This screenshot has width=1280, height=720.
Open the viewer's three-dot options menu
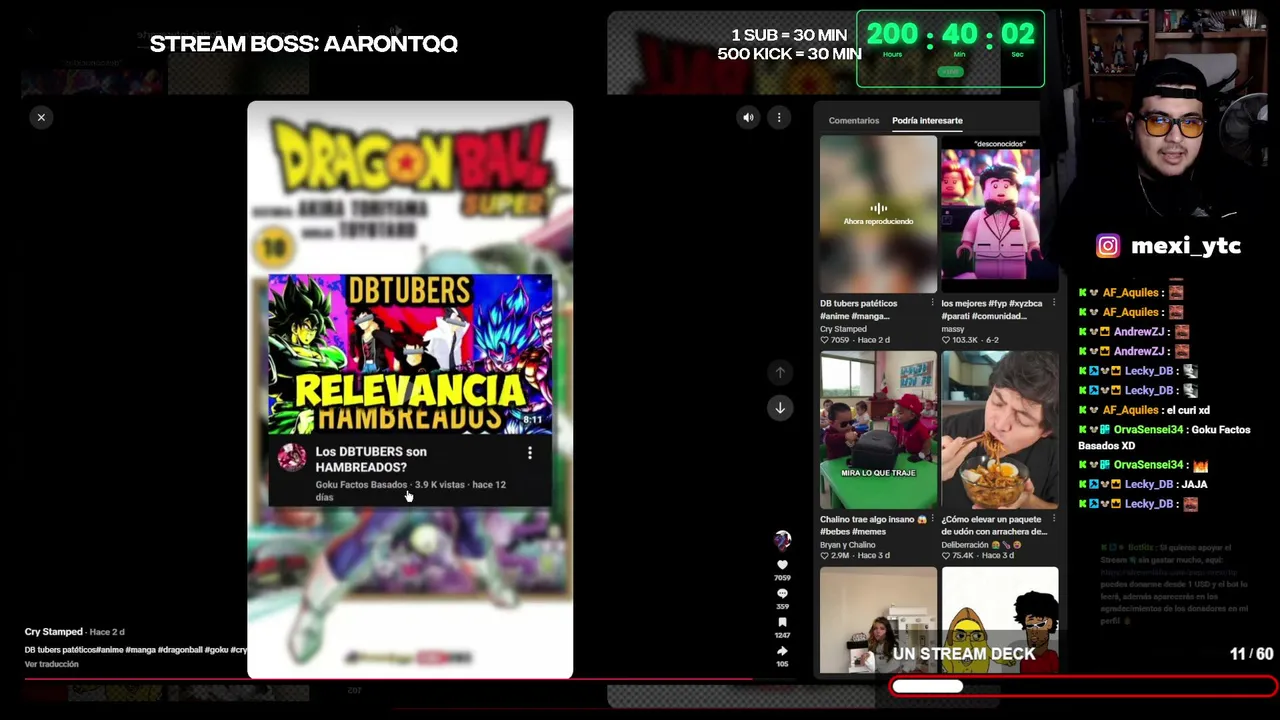point(779,118)
